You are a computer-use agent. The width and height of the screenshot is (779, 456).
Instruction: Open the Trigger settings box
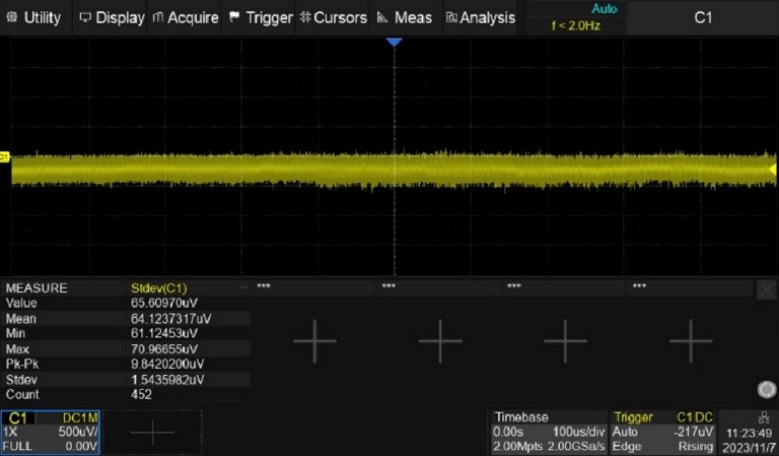click(663, 432)
